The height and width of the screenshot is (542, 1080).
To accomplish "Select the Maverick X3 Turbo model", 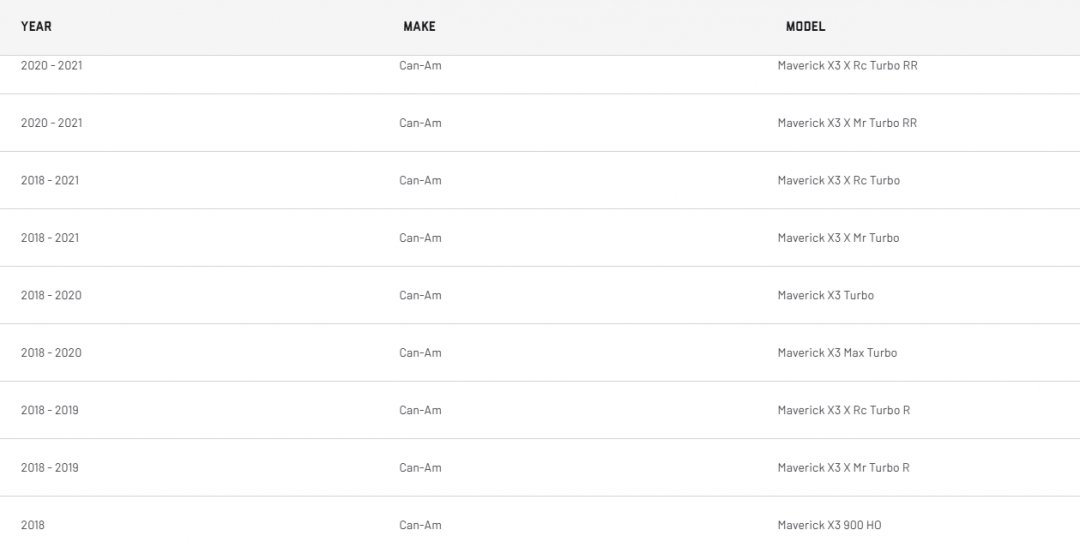I will 825,296.
